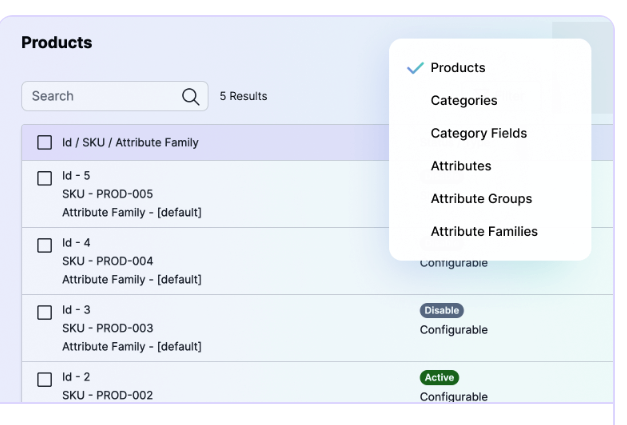Check the box for product Id - 5
The width and height of the screenshot is (627, 425).
click(44, 178)
